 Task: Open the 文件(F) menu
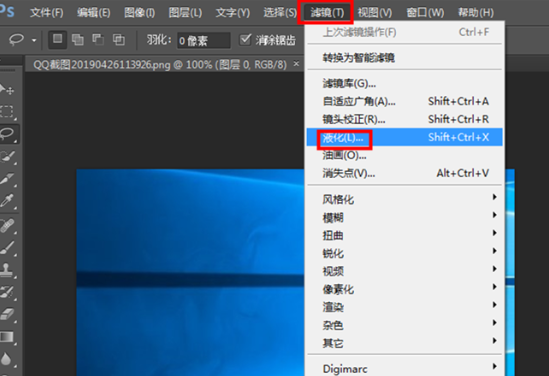point(47,13)
